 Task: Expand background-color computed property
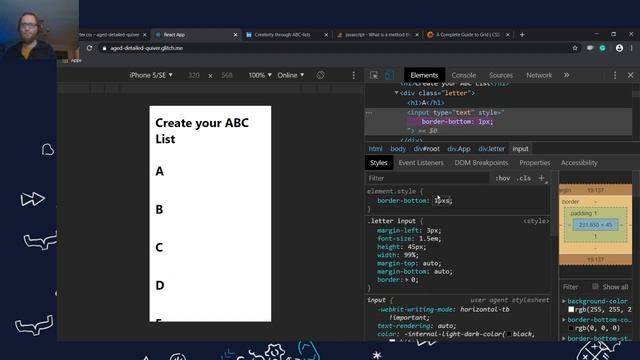(x=564, y=301)
